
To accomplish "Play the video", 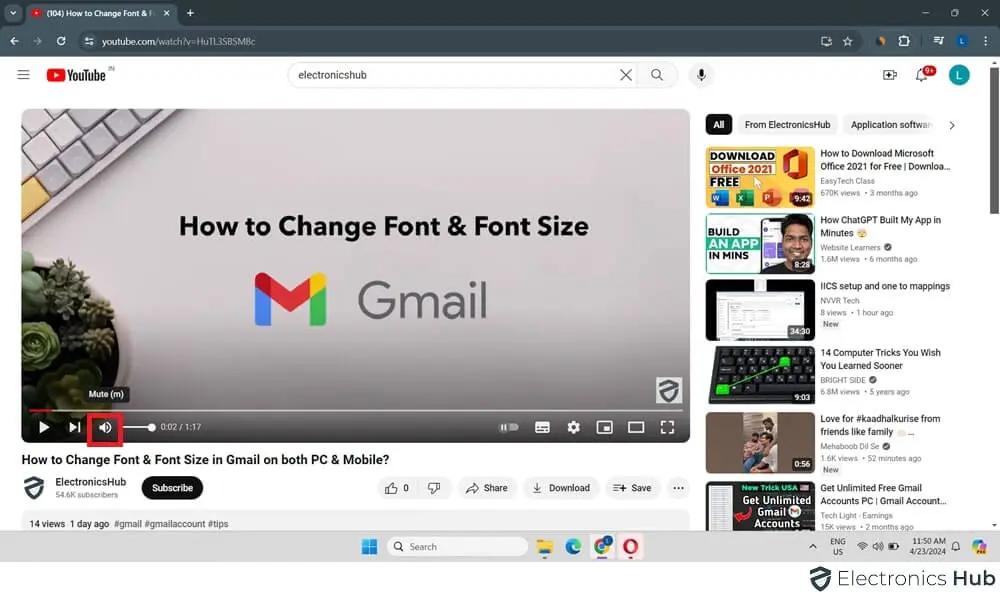I will pos(43,427).
